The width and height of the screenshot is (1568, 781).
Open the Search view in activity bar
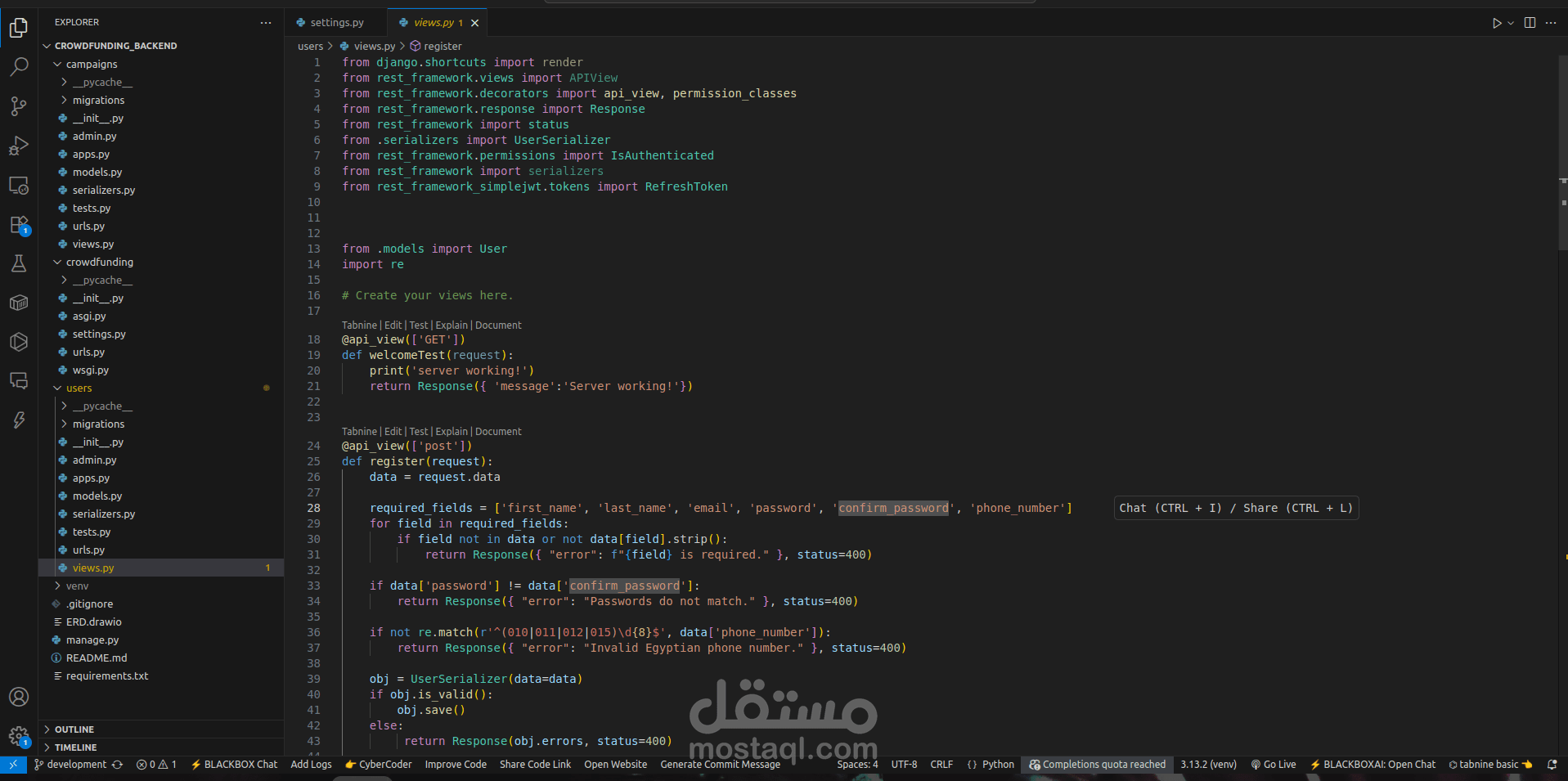pyautogui.click(x=19, y=67)
